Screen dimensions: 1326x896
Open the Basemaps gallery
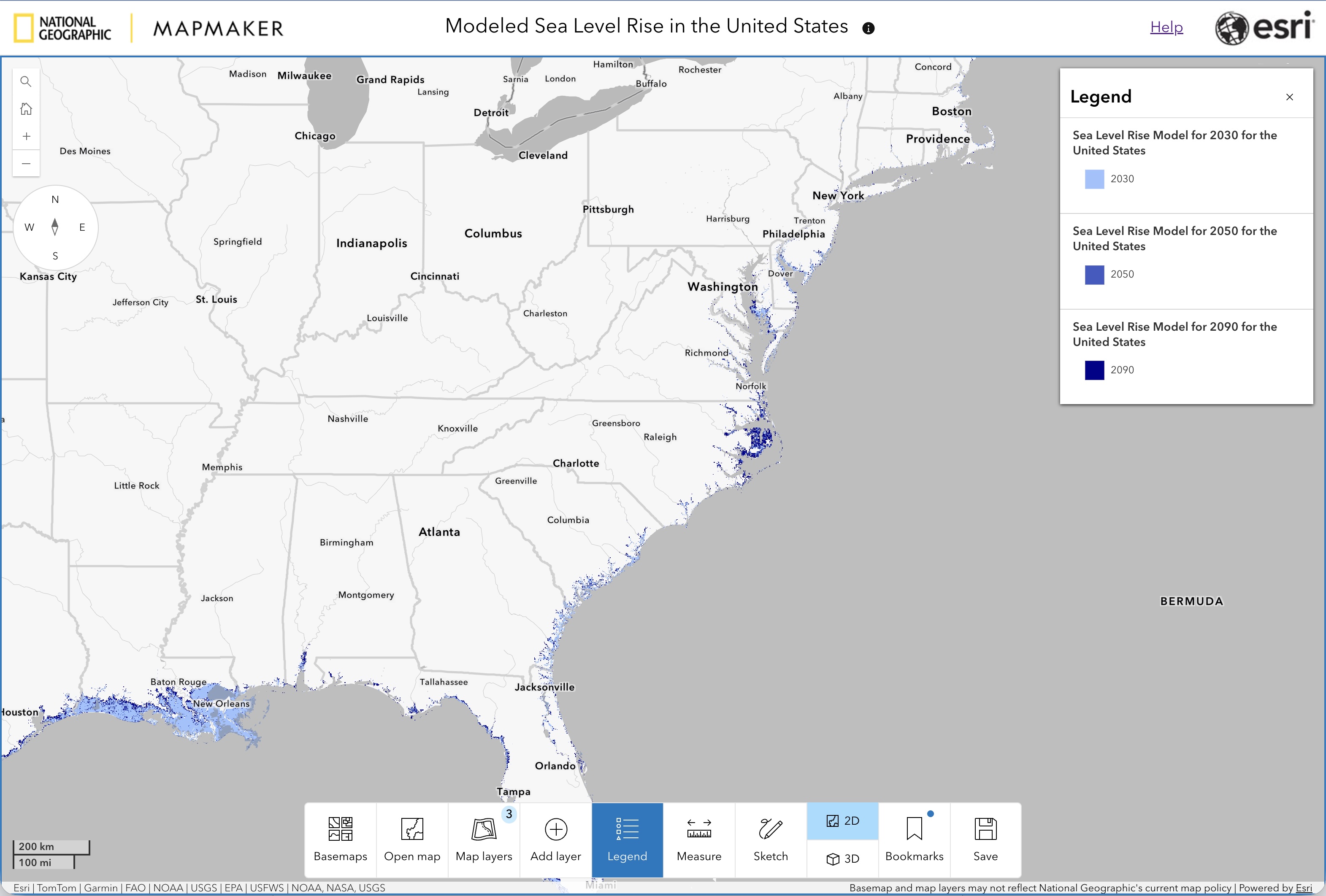tap(341, 839)
